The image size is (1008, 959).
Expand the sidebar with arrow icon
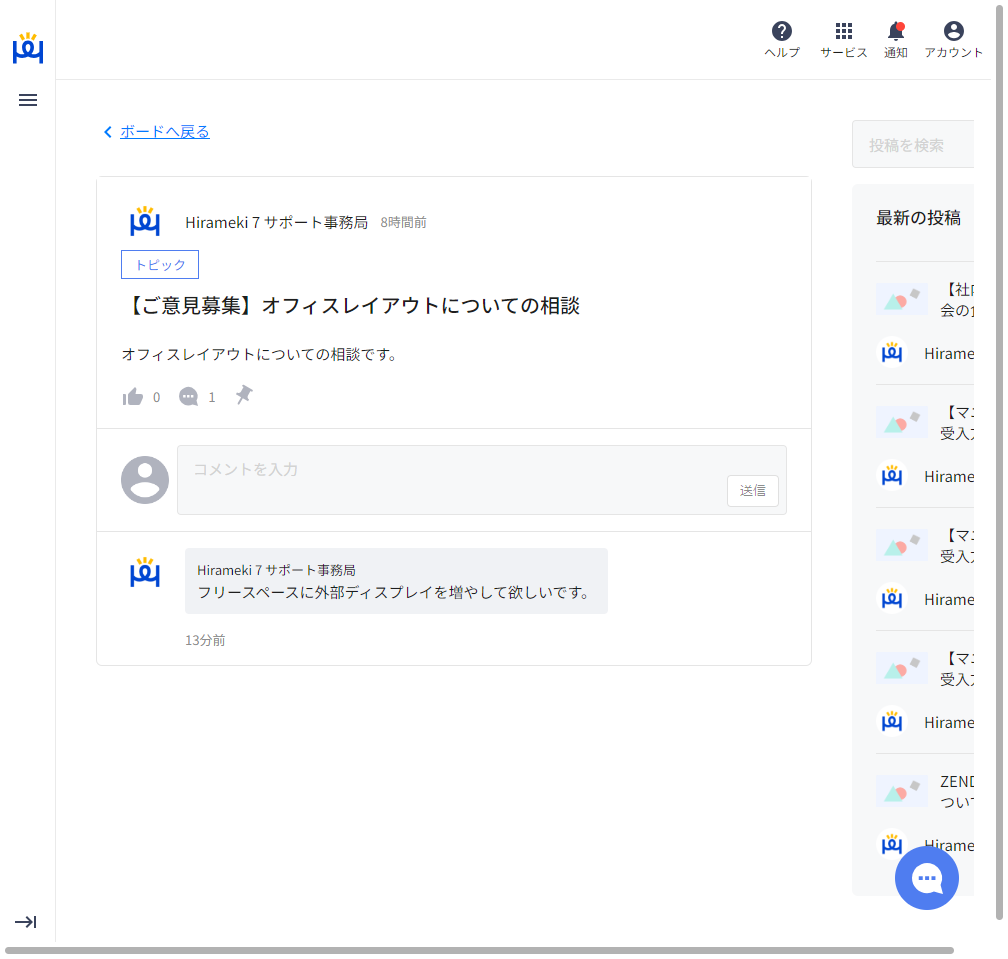tap(26, 922)
